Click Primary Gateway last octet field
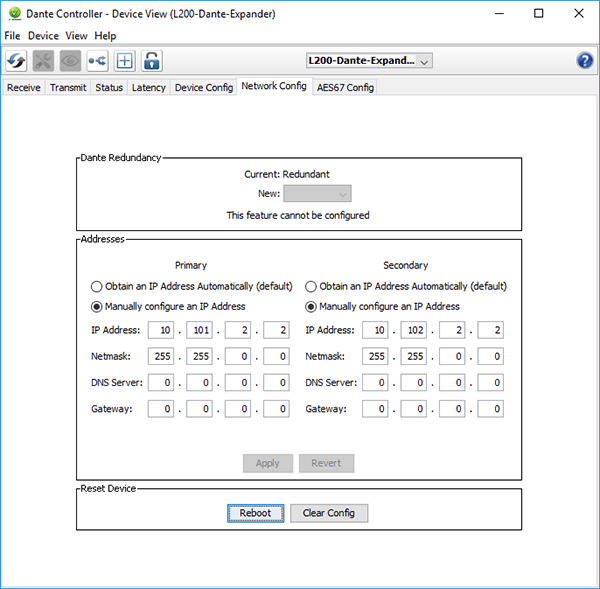 click(276, 409)
